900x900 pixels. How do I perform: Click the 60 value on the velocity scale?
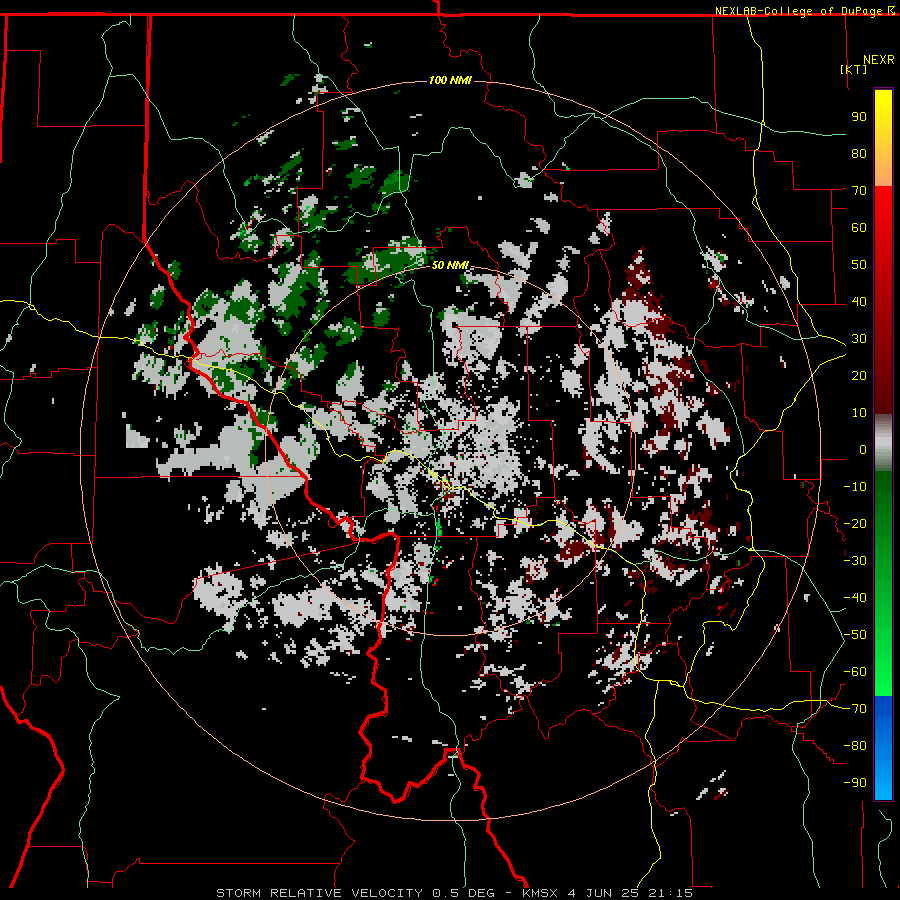click(x=859, y=228)
